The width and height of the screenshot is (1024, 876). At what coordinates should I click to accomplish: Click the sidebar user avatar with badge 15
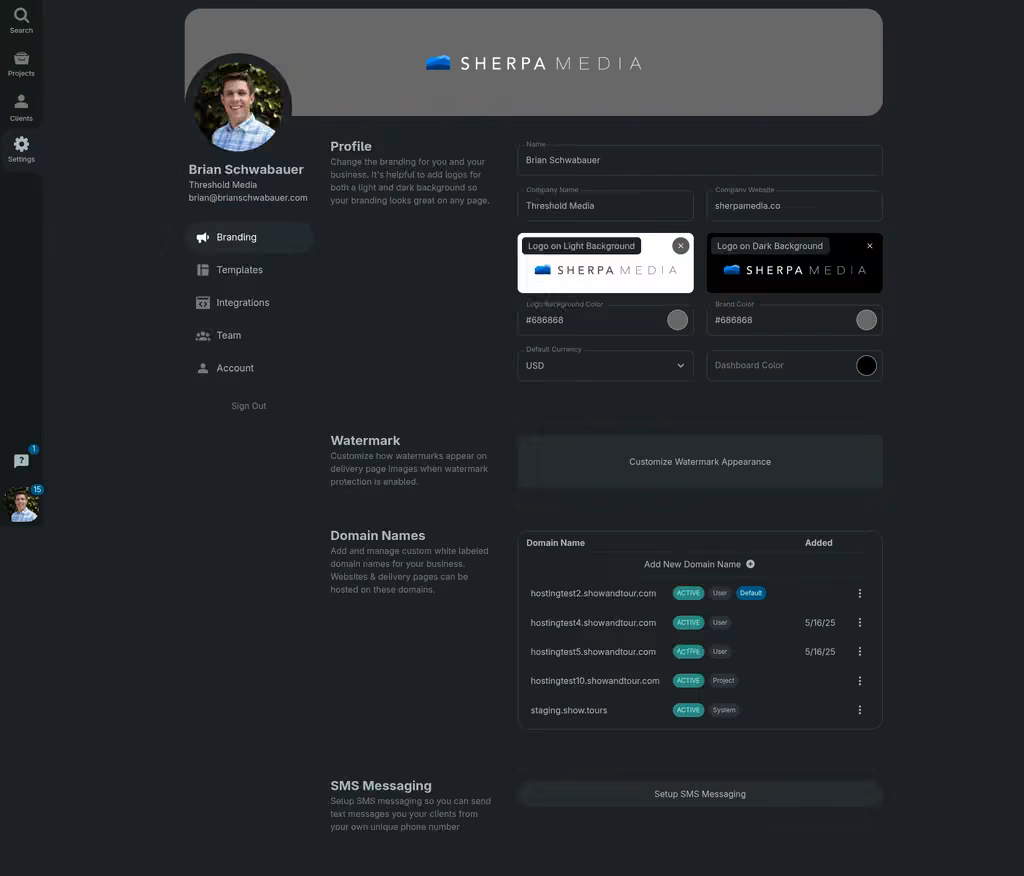(22, 505)
